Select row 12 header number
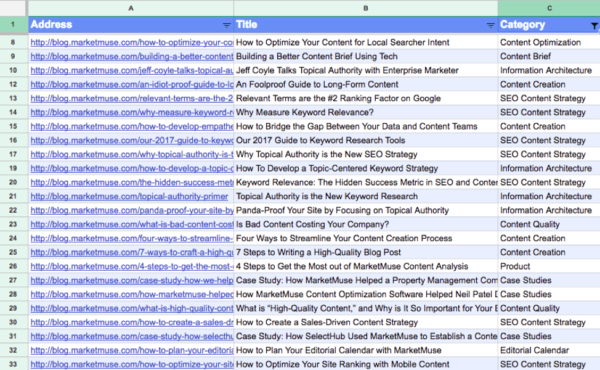This screenshot has width=600, height=370. [13, 85]
